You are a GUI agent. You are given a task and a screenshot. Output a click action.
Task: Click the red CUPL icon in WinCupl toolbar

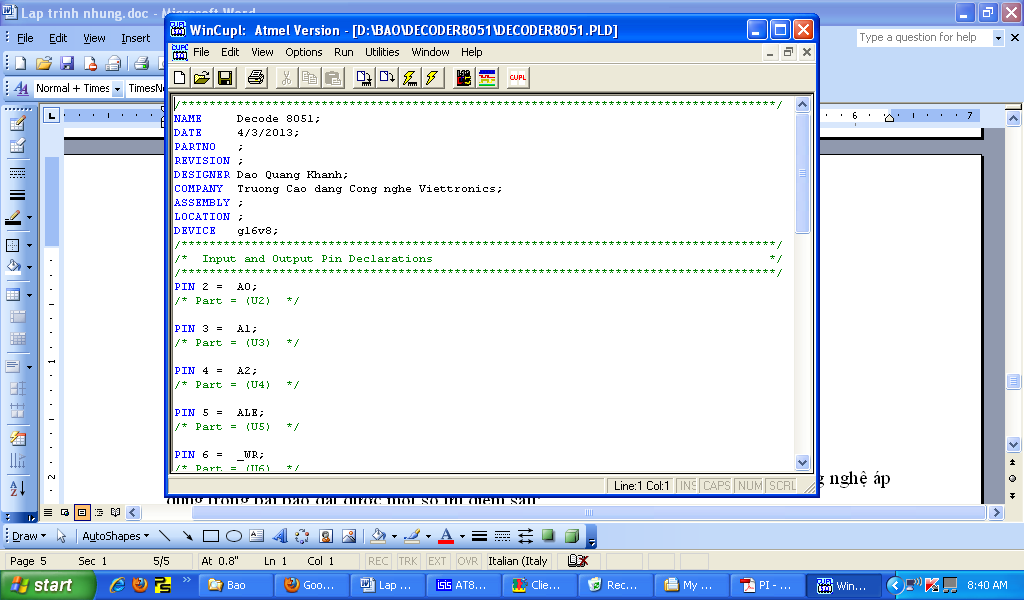point(518,78)
